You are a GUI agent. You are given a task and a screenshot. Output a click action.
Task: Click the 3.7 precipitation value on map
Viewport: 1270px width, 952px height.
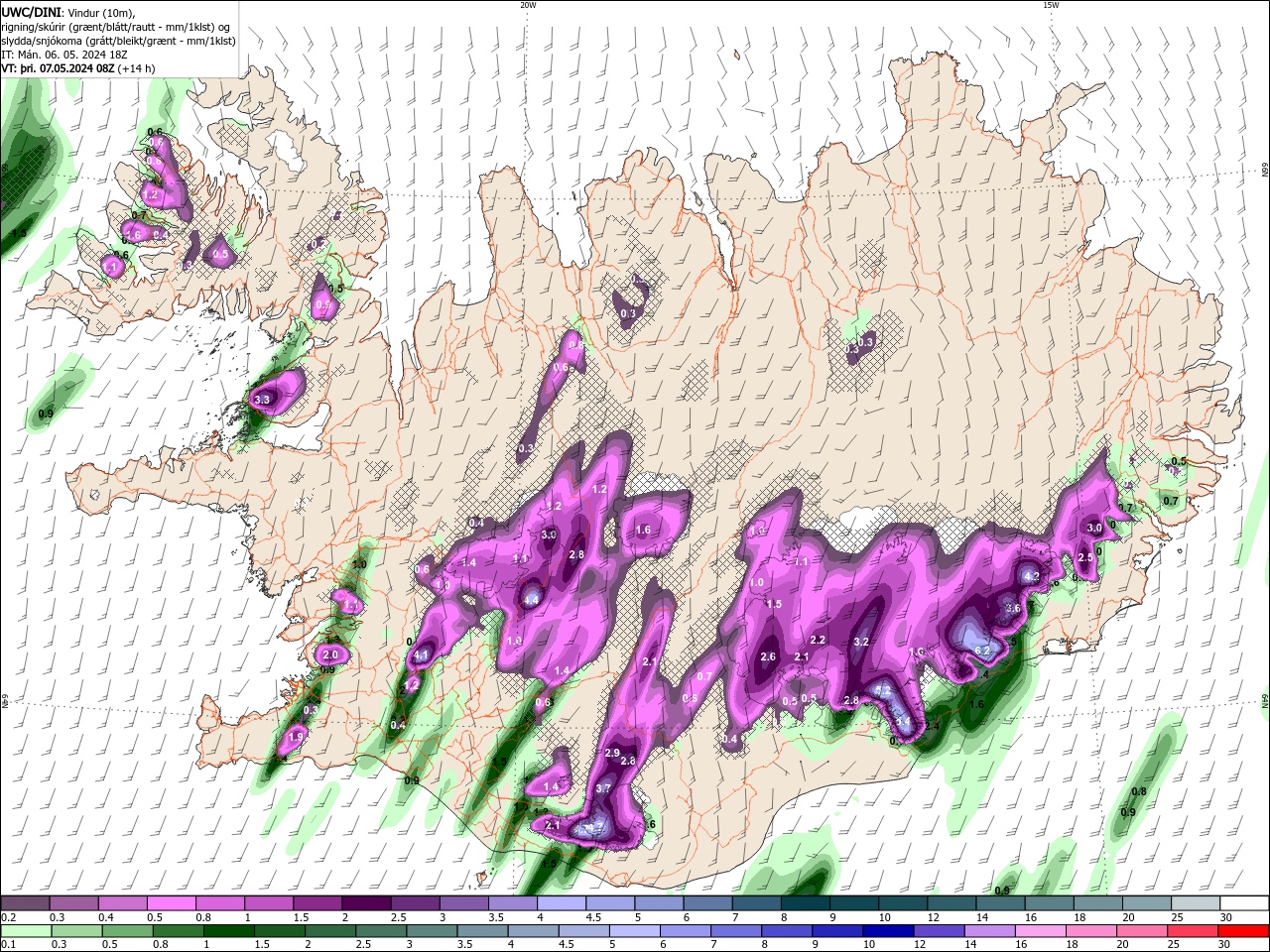click(604, 788)
